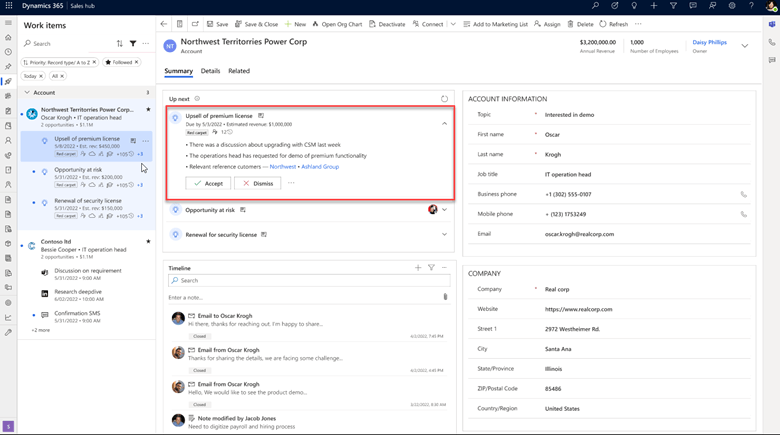This screenshot has width=780, height=436.
Task: Click the sort arrows in Work items
Action: (120, 44)
